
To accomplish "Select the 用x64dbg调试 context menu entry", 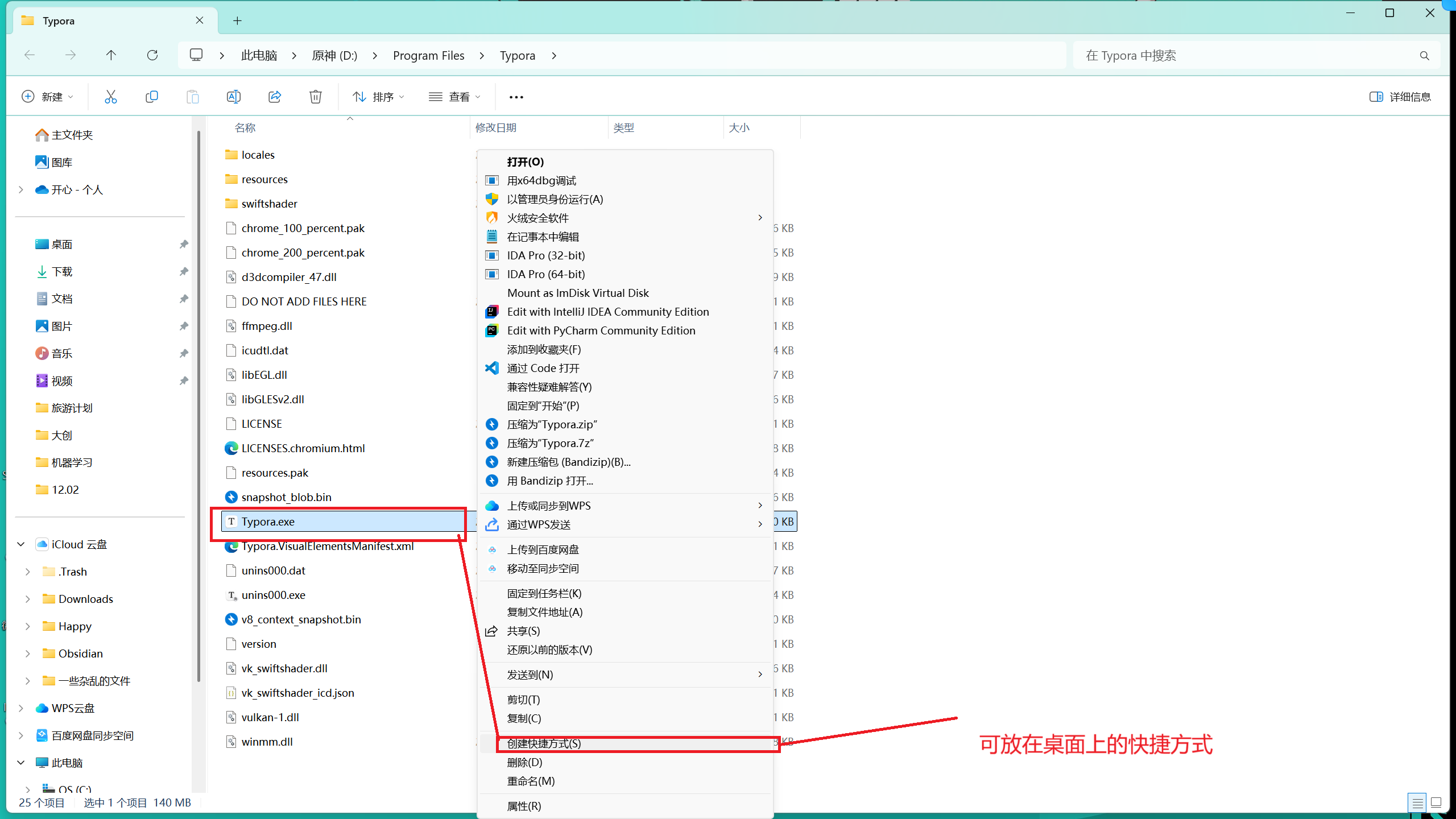I will click(626, 180).
